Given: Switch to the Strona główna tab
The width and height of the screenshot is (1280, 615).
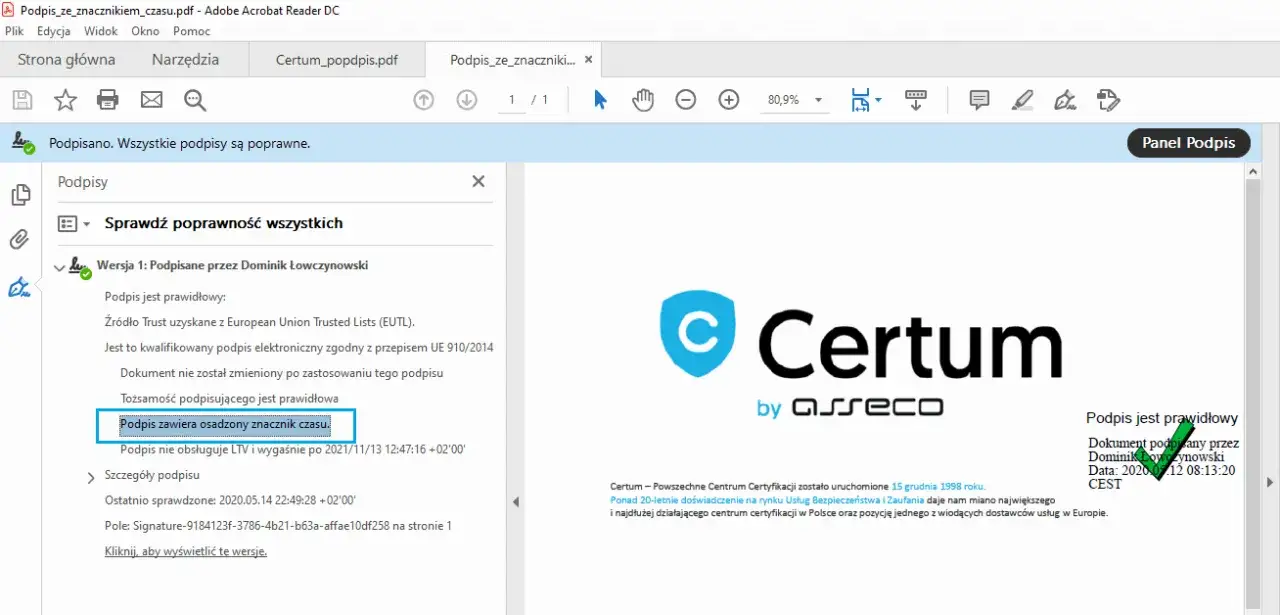Looking at the screenshot, I should pyautogui.click(x=66, y=60).
